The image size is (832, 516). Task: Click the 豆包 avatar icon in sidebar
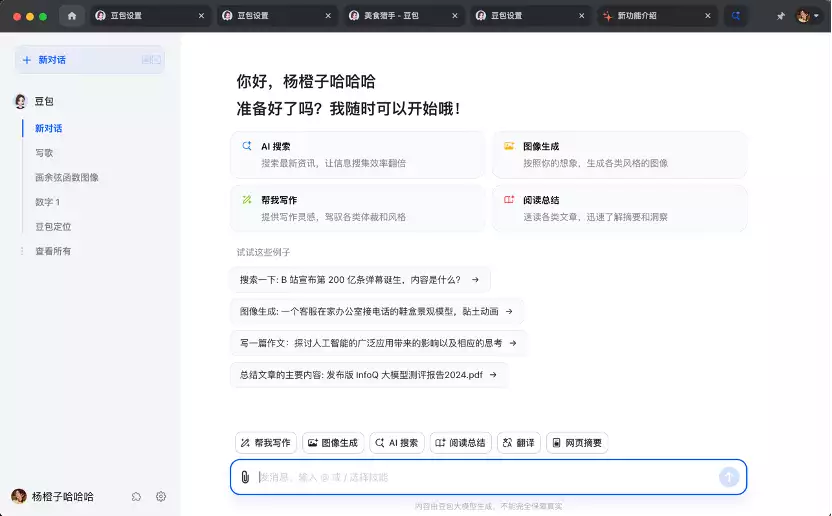tap(20, 101)
